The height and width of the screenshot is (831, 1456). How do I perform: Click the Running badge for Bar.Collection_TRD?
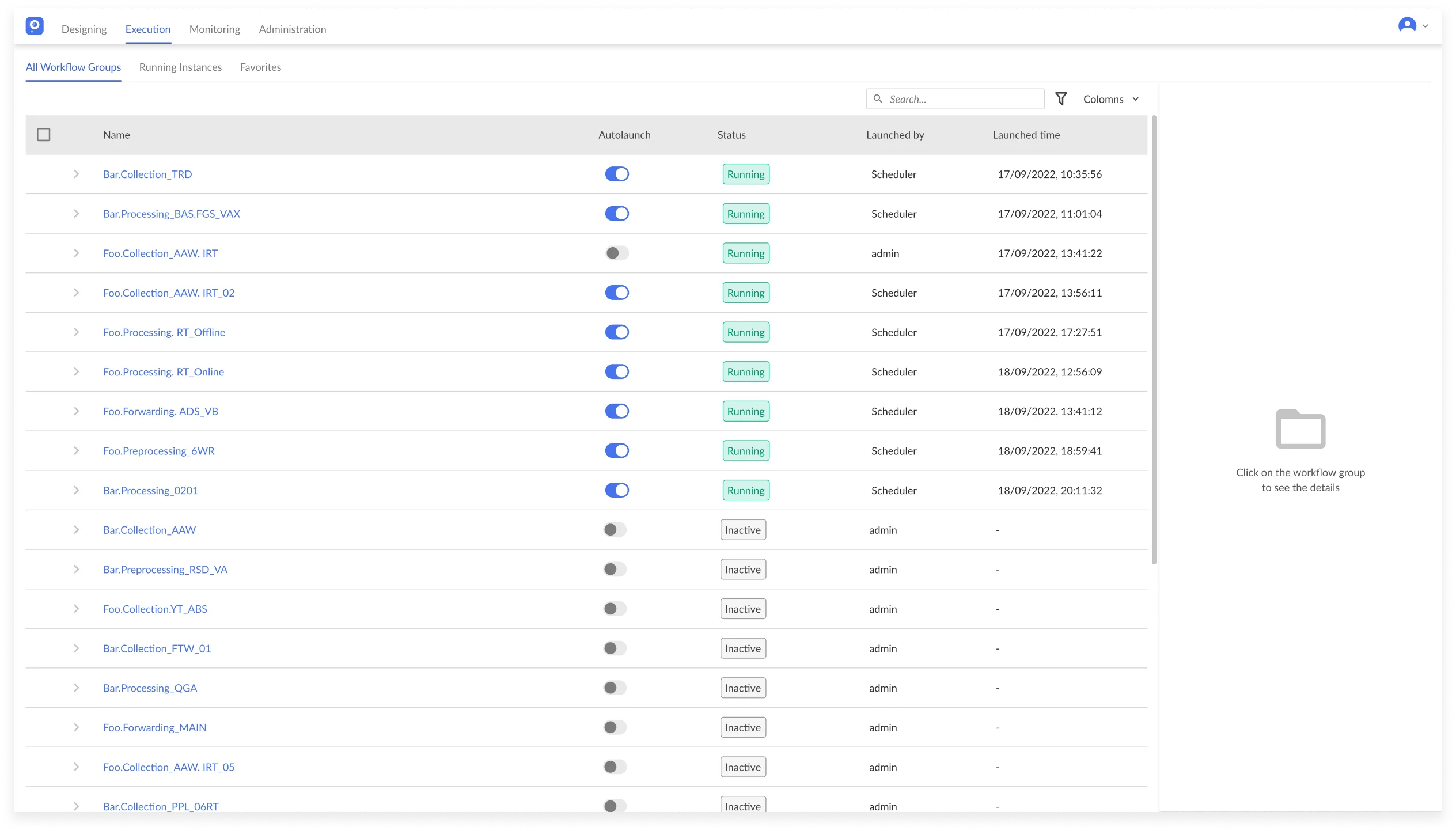(x=746, y=174)
